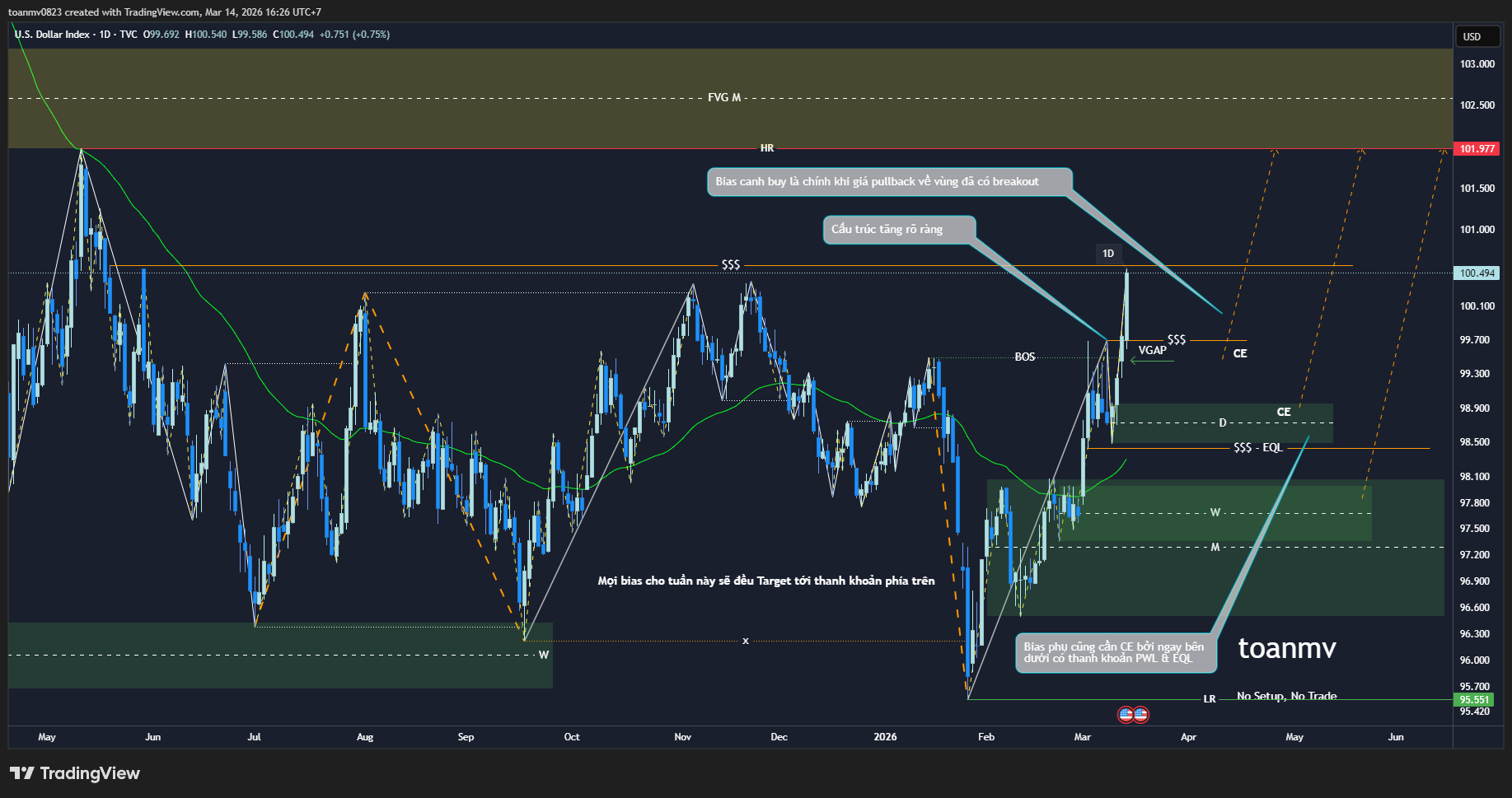Image resolution: width=1512 pixels, height=798 pixels.
Task: Click the 'Mọi bias cho tuần này' note
Action: tap(766, 581)
